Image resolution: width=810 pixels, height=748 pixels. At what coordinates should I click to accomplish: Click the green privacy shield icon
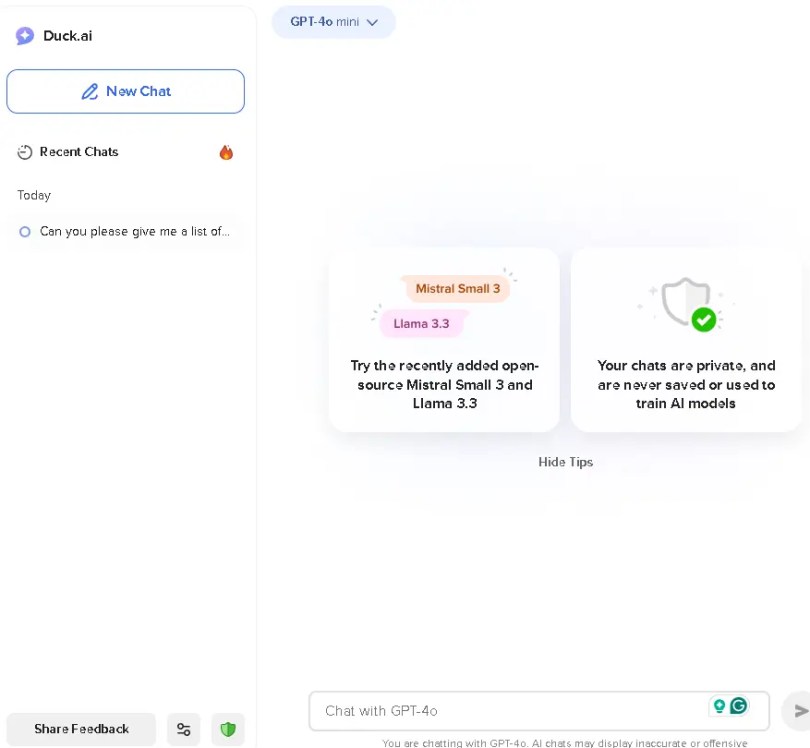[x=228, y=729]
